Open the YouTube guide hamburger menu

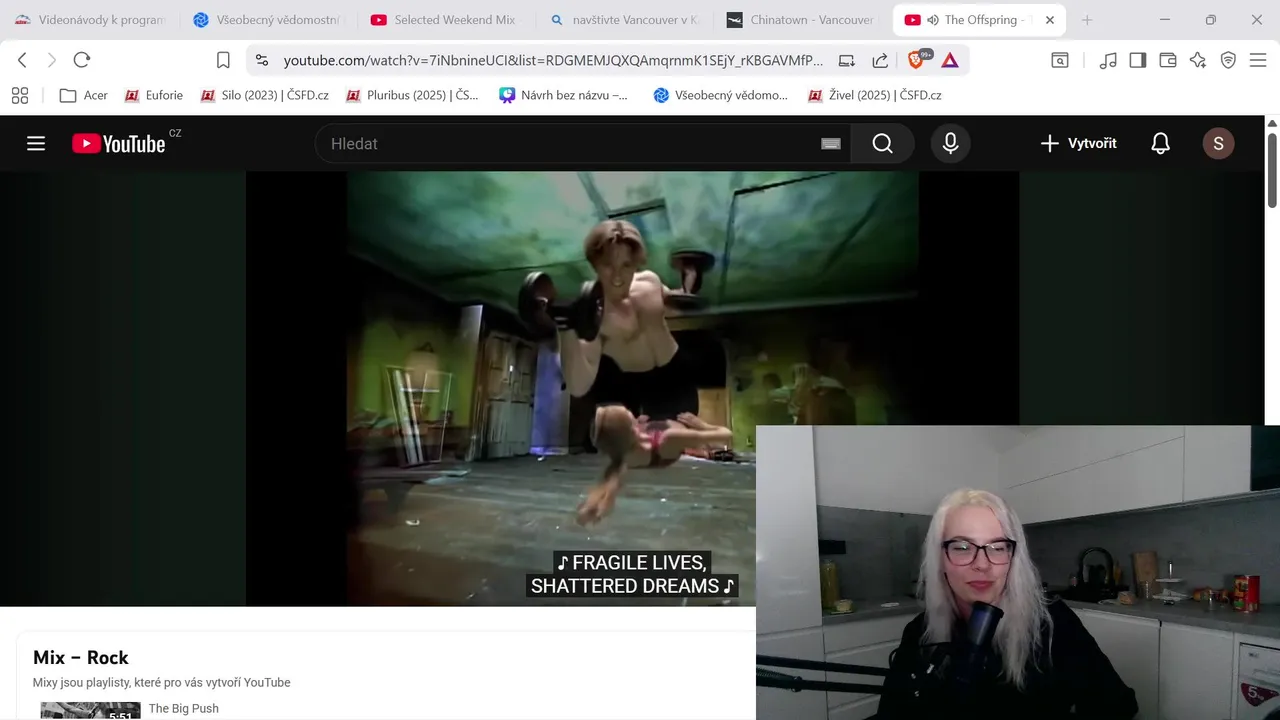coord(36,143)
